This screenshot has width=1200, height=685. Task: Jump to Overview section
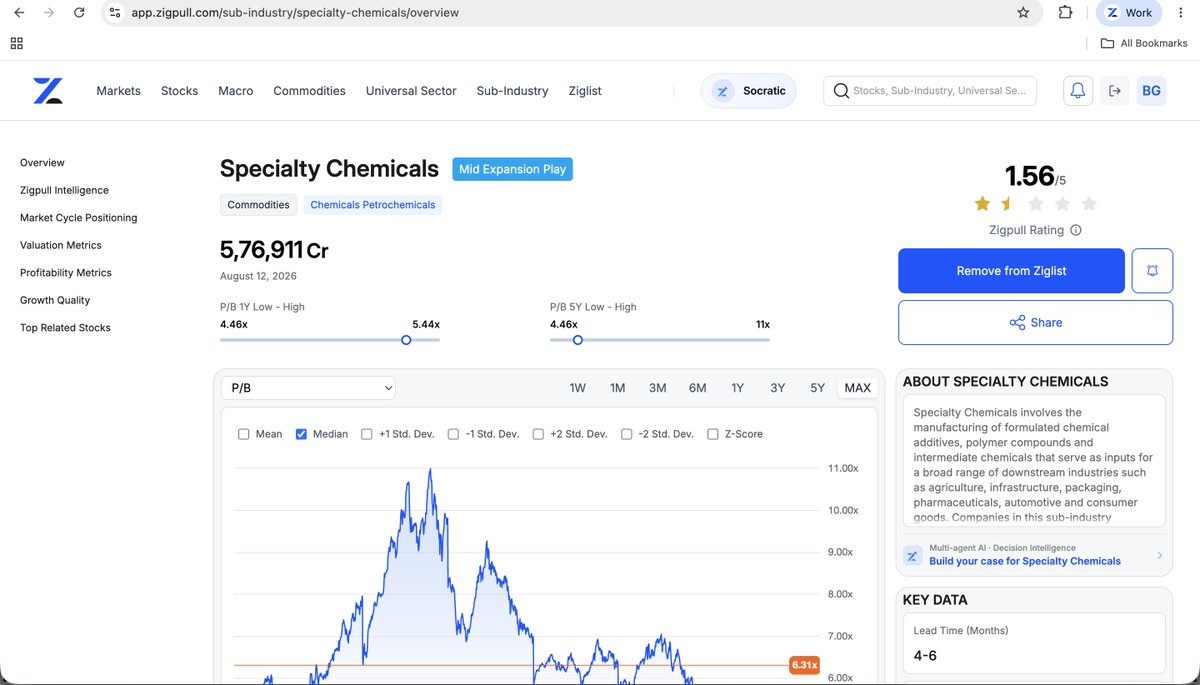(x=42, y=163)
